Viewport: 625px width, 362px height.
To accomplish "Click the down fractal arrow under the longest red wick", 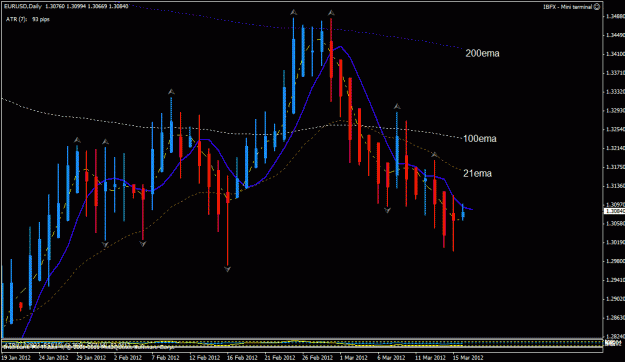I will [227, 270].
